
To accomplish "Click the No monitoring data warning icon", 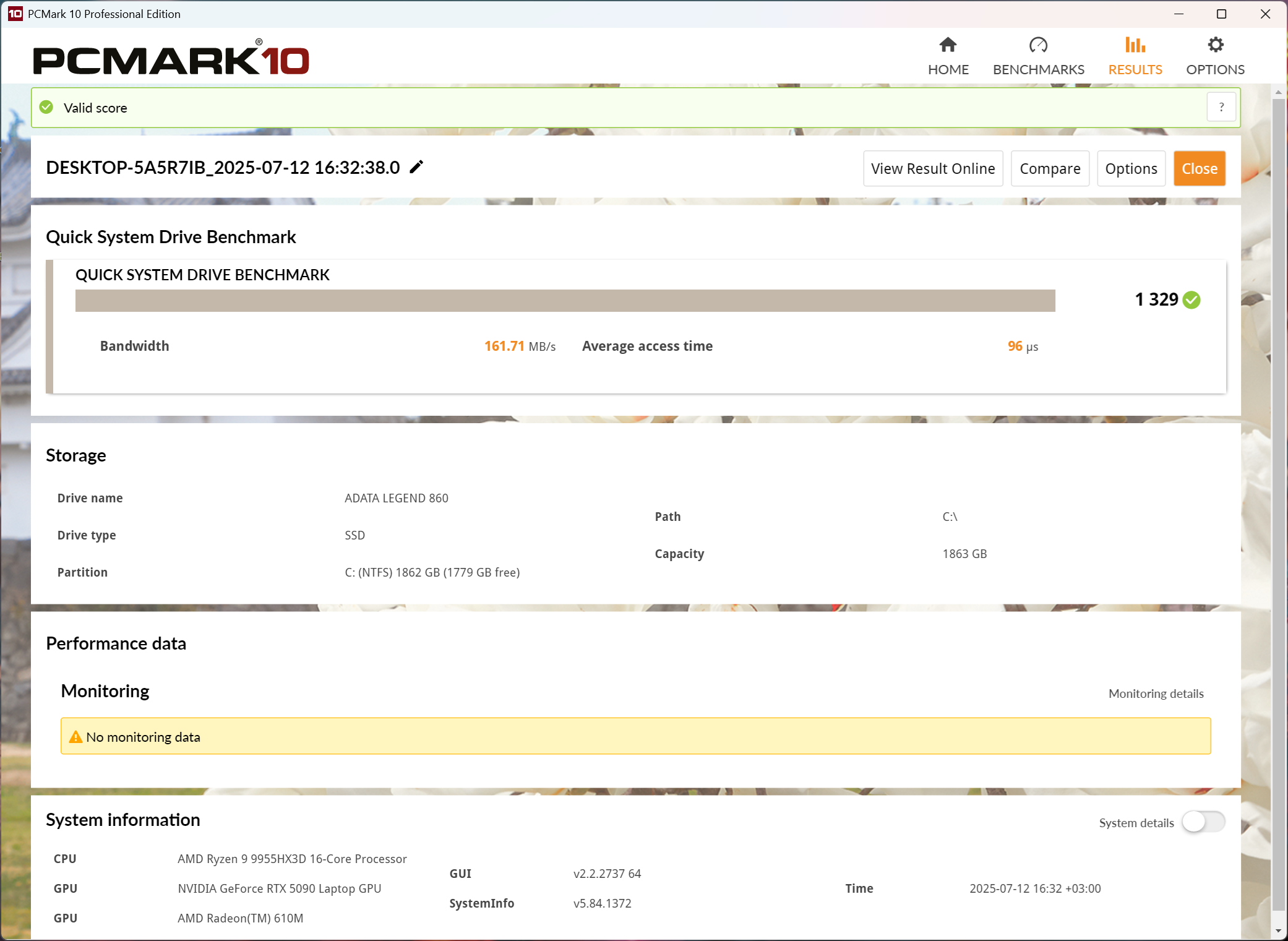I will pyautogui.click(x=75, y=737).
